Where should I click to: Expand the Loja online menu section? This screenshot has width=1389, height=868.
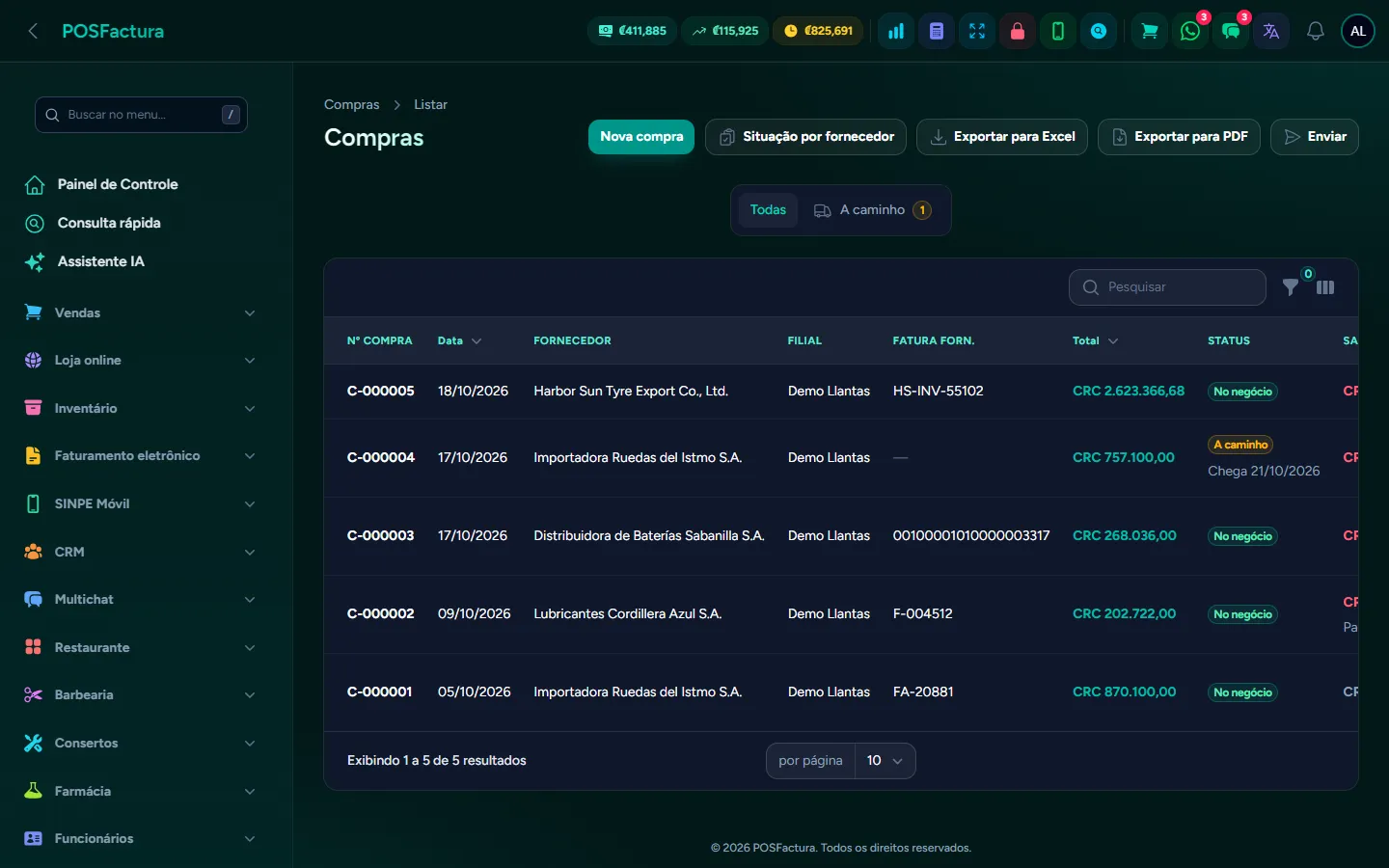tap(141, 361)
